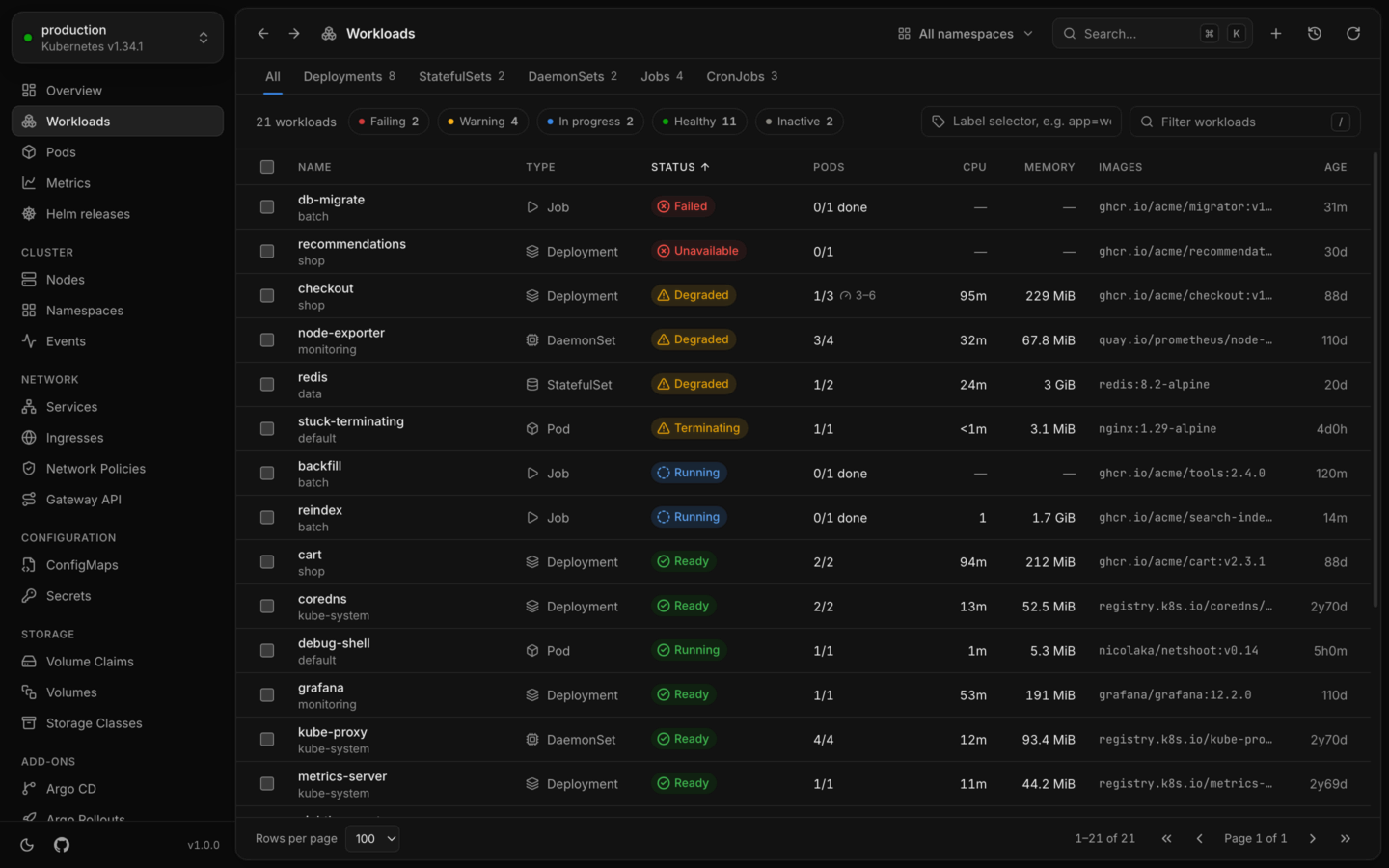Viewport: 1389px width, 868px height.
Task: Open the production cluster switcher
Action: pos(118,38)
